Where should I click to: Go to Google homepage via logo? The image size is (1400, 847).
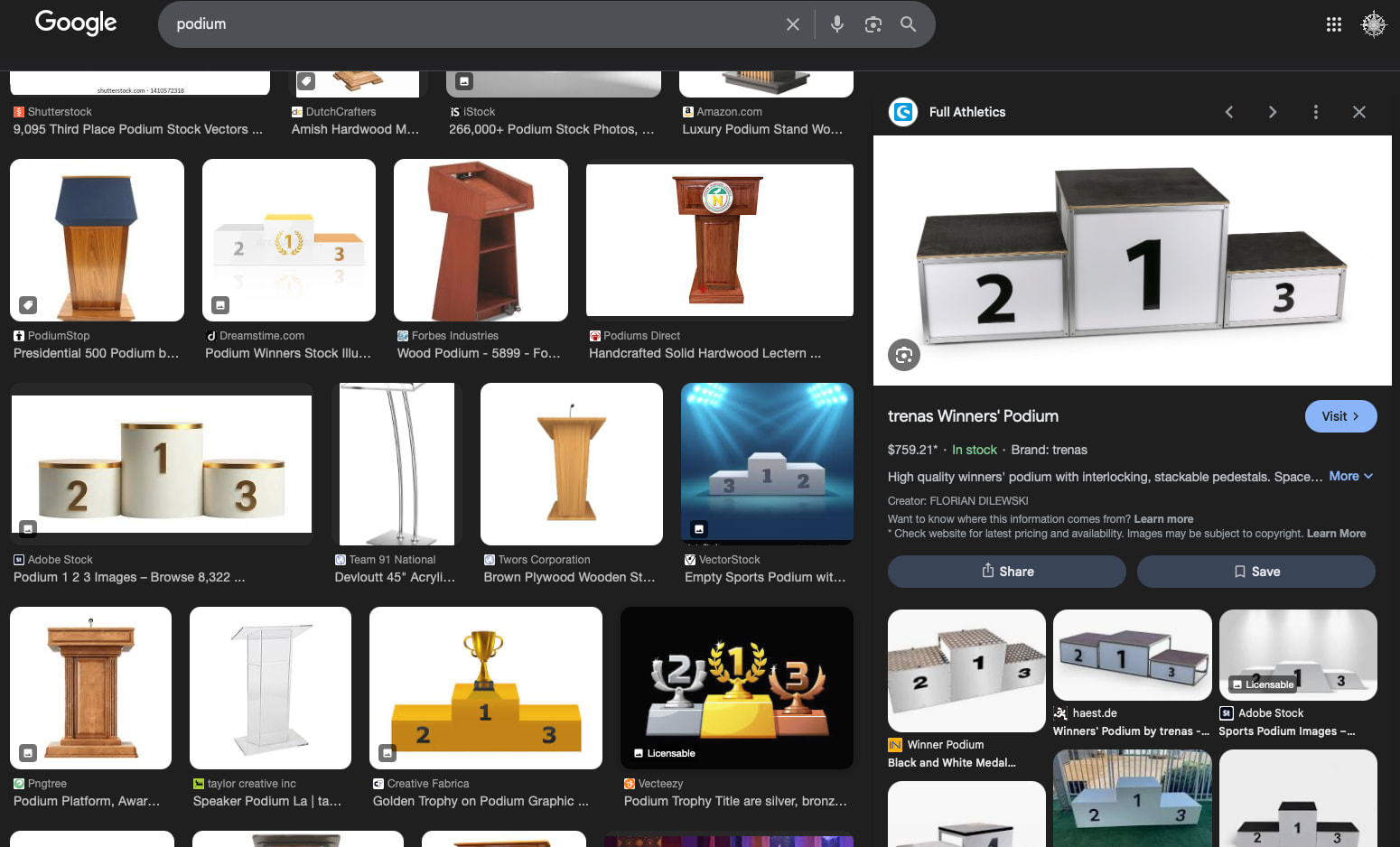tap(76, 23)
